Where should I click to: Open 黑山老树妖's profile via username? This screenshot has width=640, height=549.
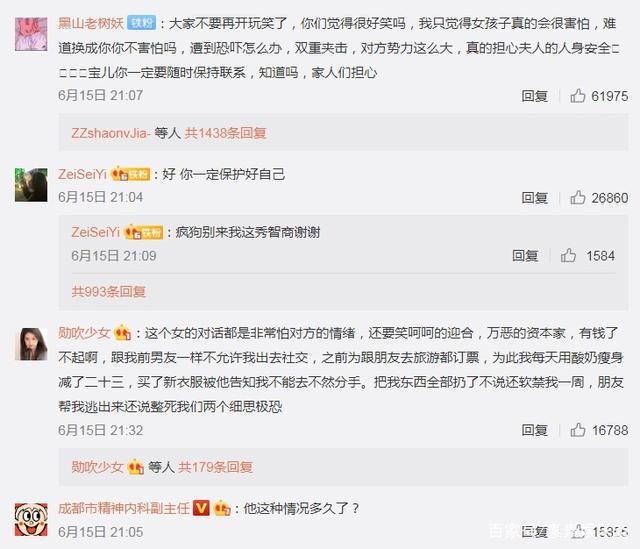coord(91,23)
